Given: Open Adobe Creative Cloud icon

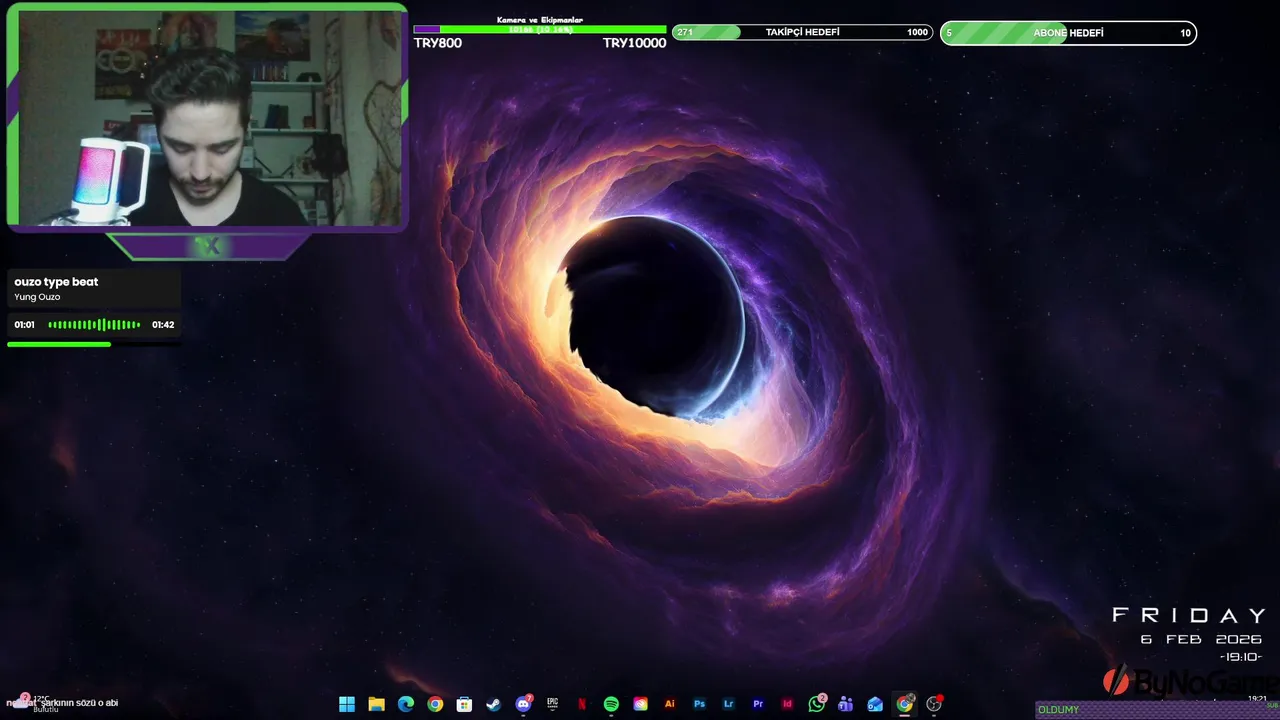Looking at the screenshot, I should tap(640, 704).
